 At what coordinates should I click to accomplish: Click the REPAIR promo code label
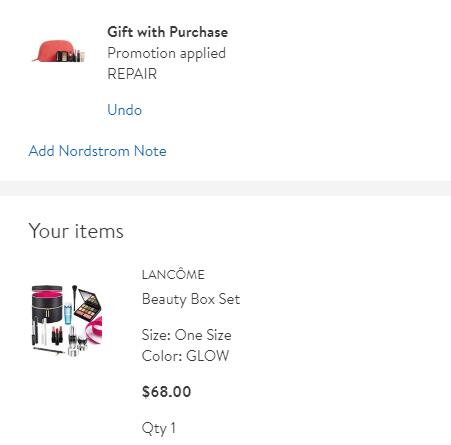tap(132, 74)
